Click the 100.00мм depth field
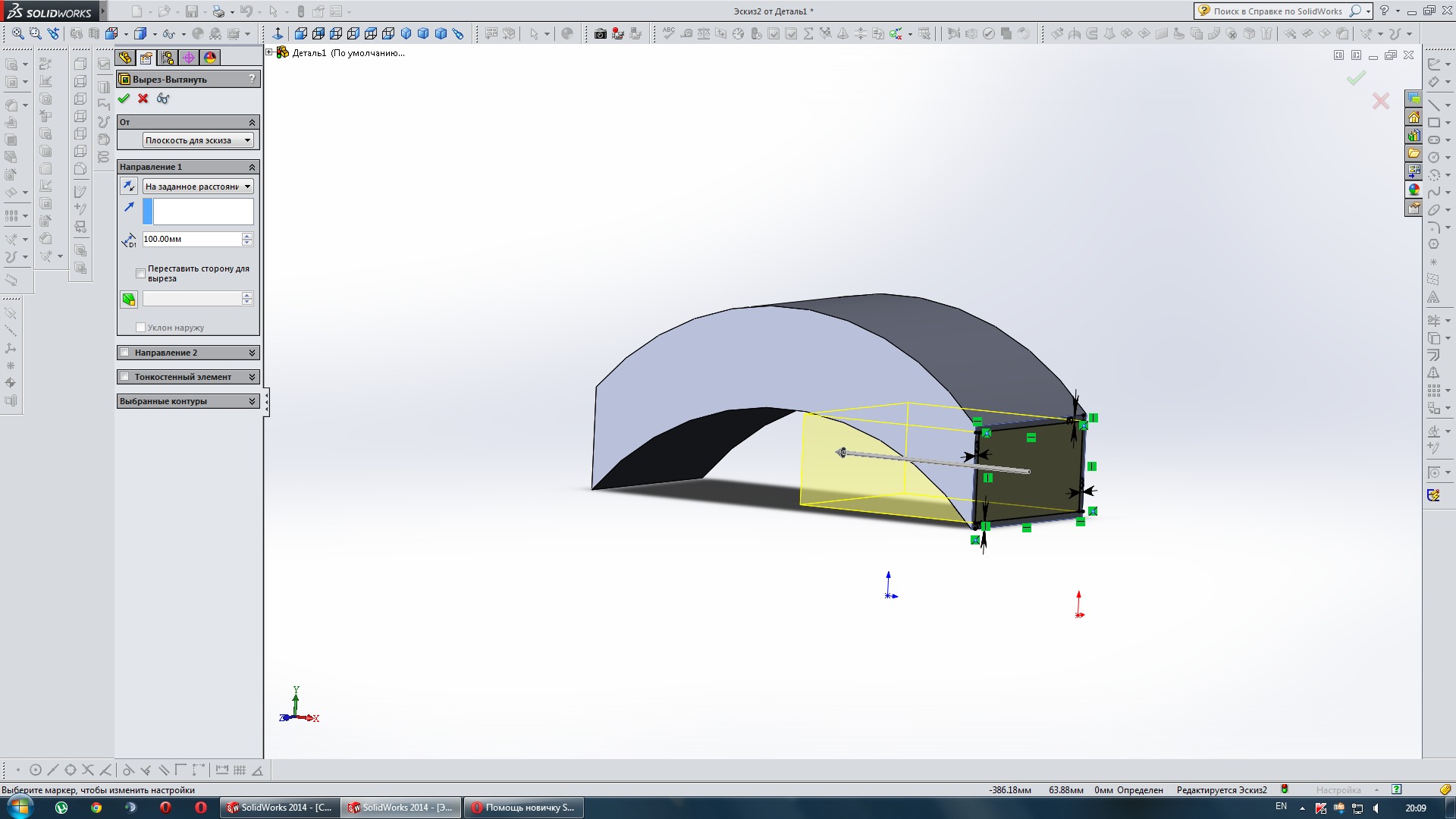Viewport: 1456px width, 819px height. pyautogui.click(x=192, y=239)
